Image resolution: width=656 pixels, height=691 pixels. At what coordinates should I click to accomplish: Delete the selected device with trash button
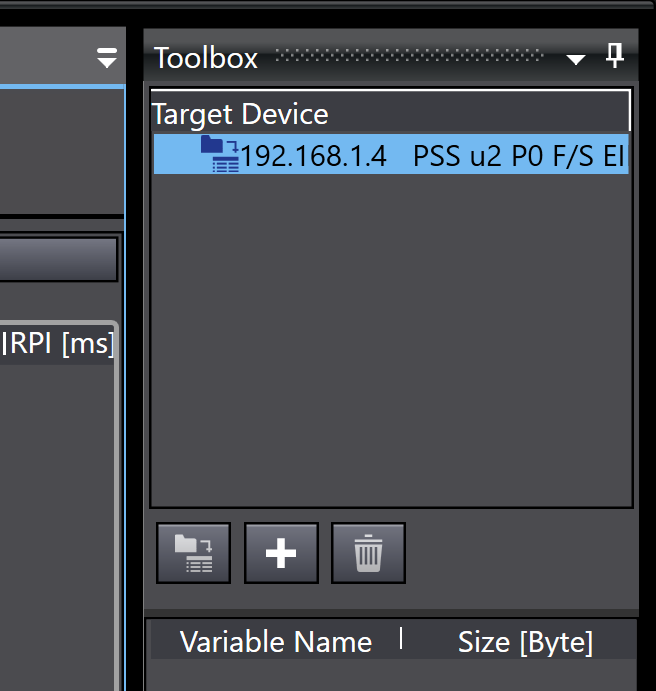[x=368, y=553]
